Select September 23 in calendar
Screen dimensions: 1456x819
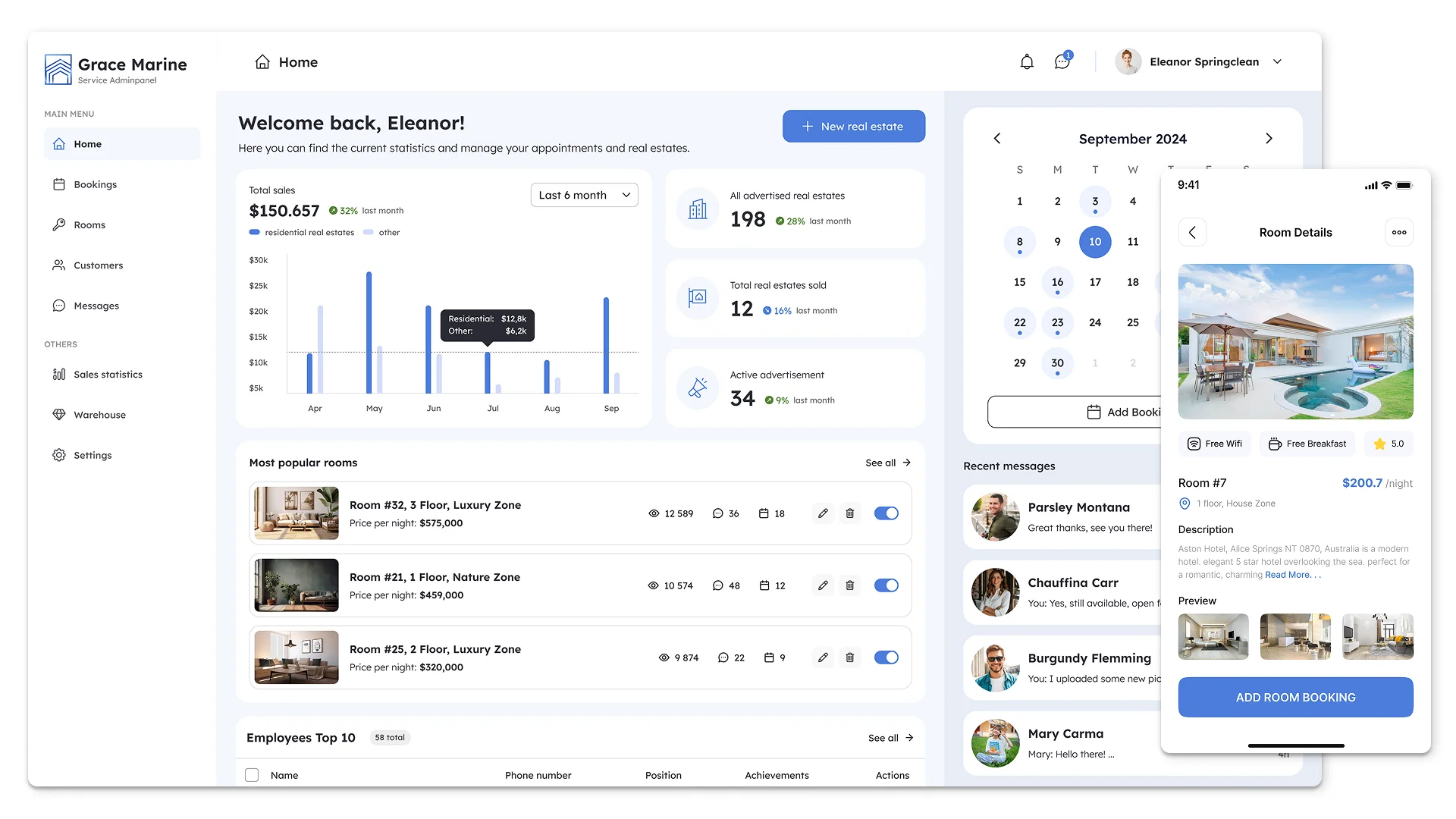tap(1057, 322)
